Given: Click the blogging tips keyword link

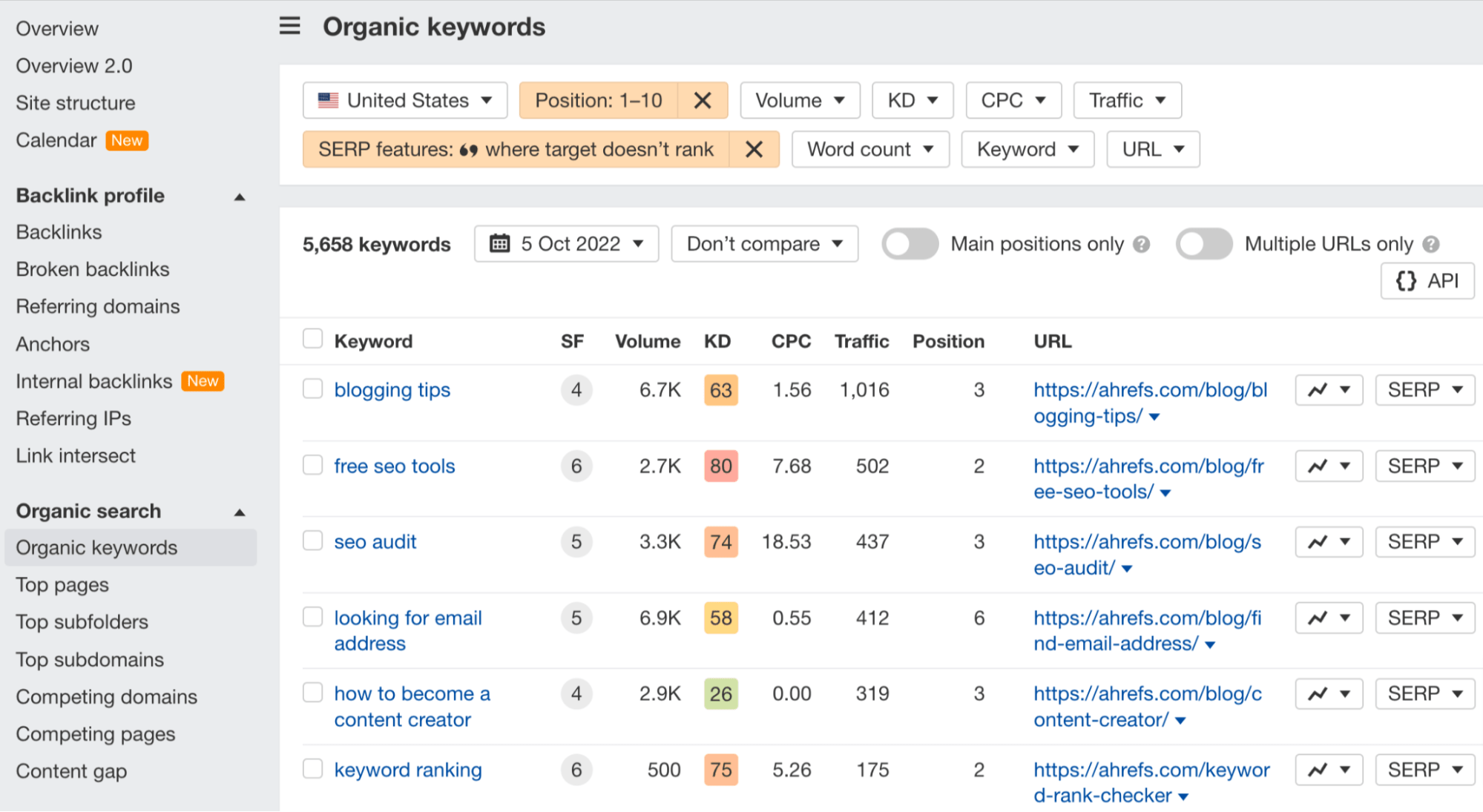Looking at the screenshot, I should (x=393, y=389).
